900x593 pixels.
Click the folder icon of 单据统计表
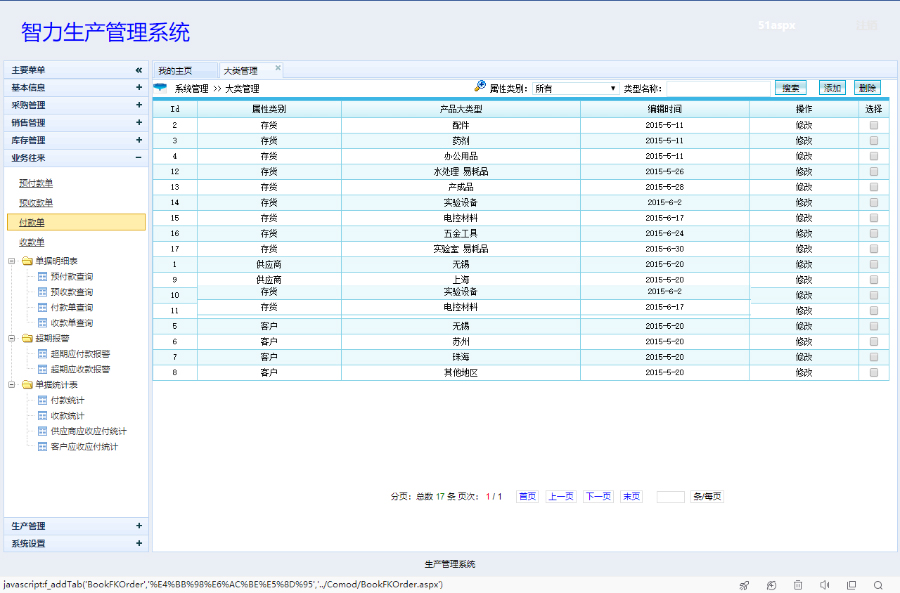[27, 385]
